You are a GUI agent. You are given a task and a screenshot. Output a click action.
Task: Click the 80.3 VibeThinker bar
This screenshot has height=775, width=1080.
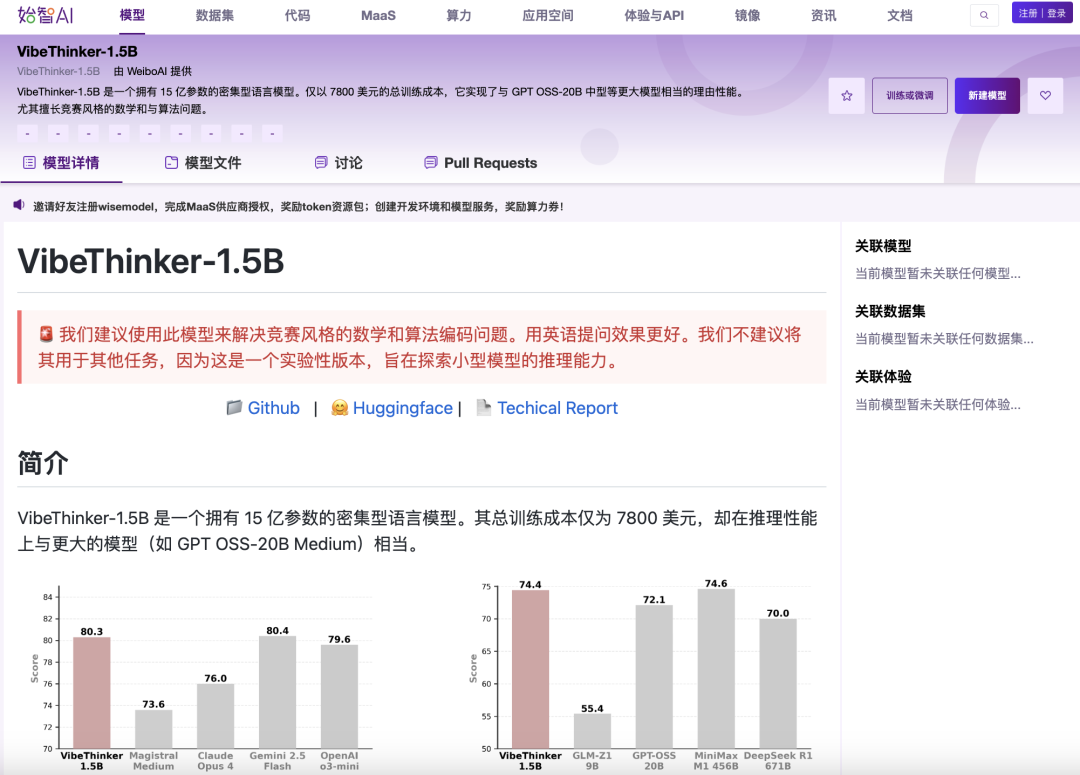tap(92, 692)
